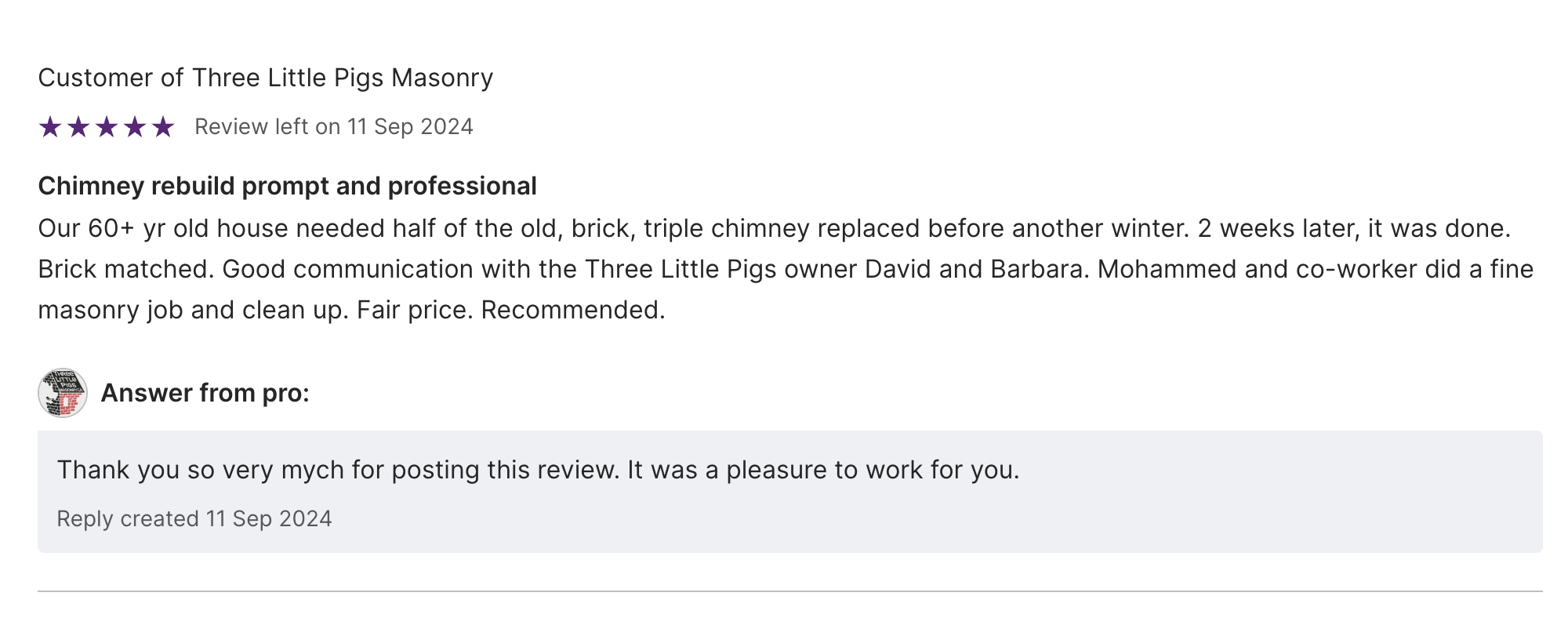Click the review line starting 'Our 60+ yr old house'
Viewport: 1568px width, 618px height.
(x=774, y=228)
